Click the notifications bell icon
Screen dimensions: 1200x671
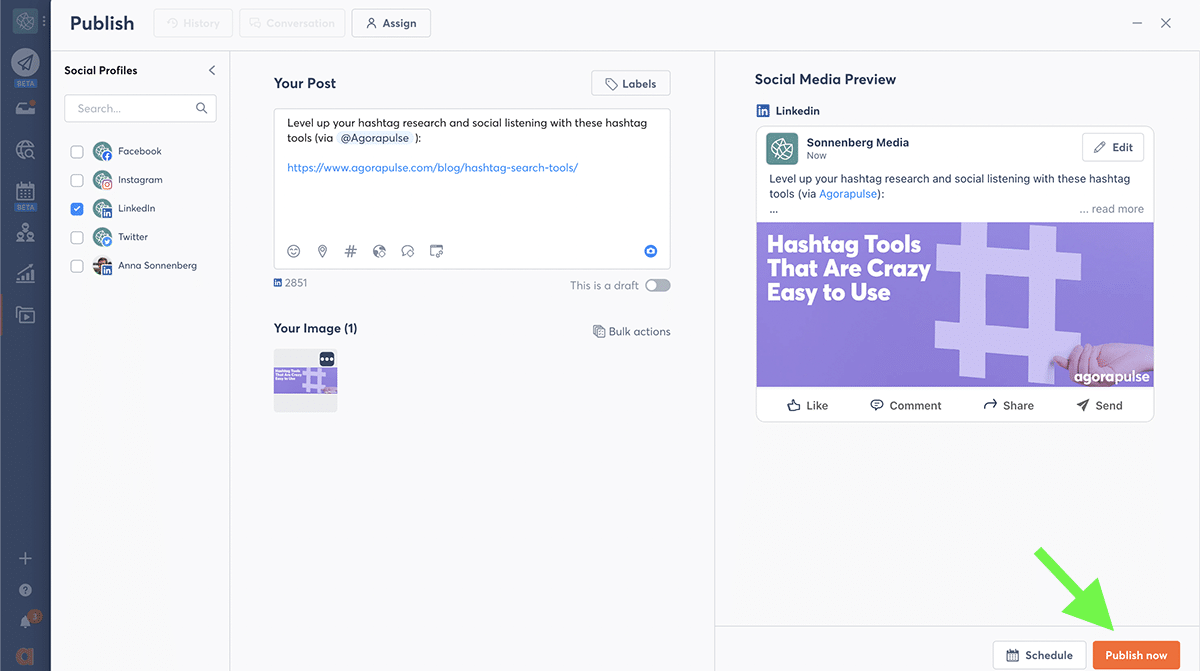click(x=26, y=622)
